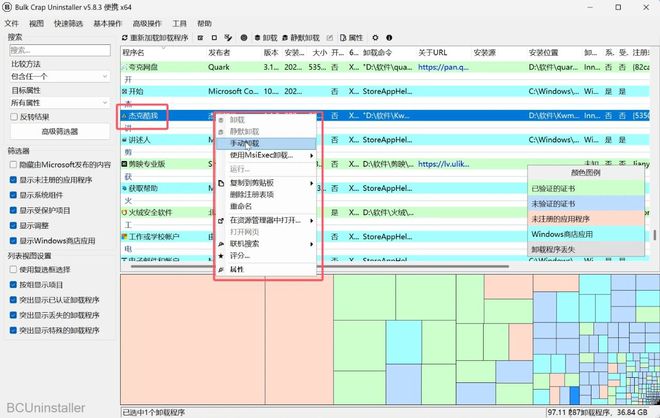Click the 火绒安全软件 app icon in list
Viewport: 660px width, 418px height.
coord(125,213)
